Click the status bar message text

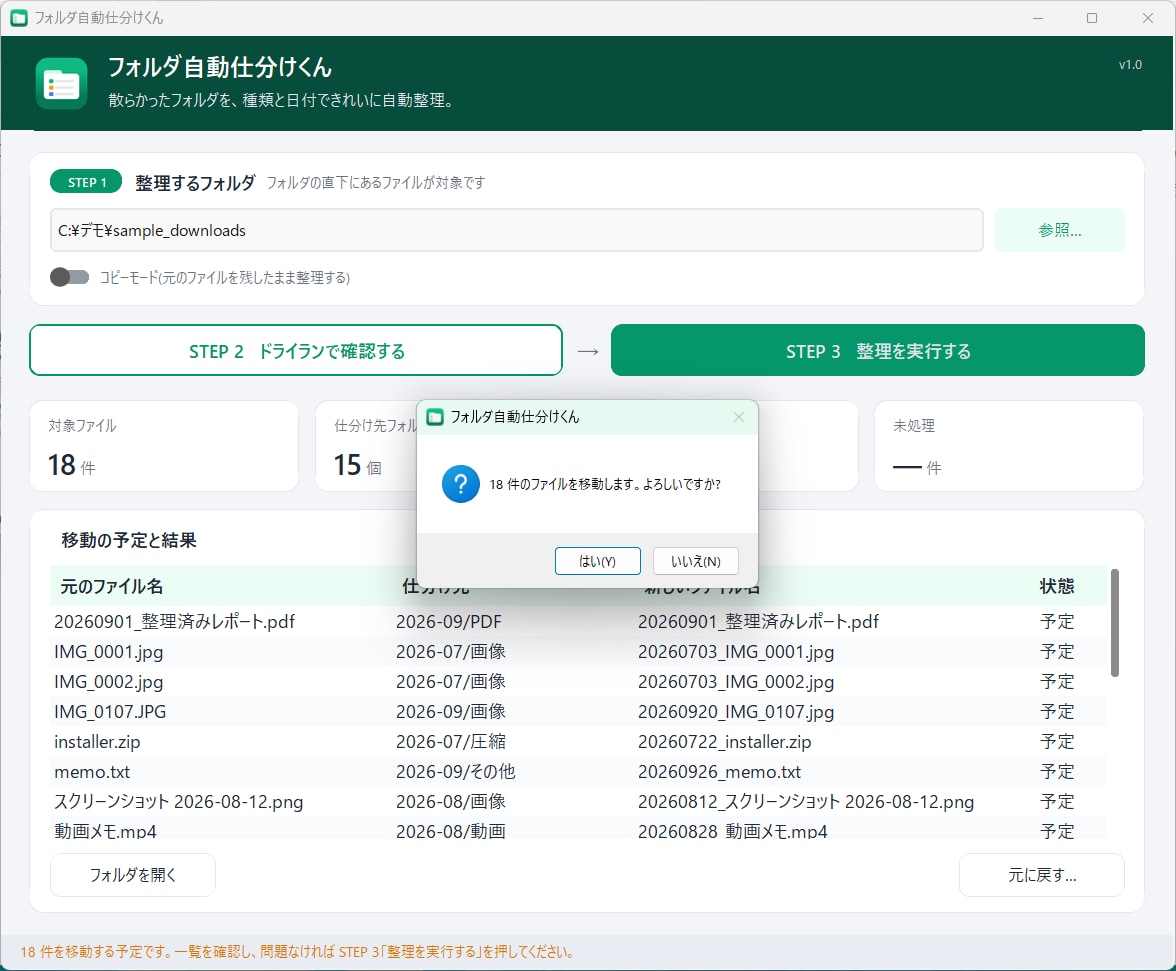pyautogui.click(x=299, y=952)
